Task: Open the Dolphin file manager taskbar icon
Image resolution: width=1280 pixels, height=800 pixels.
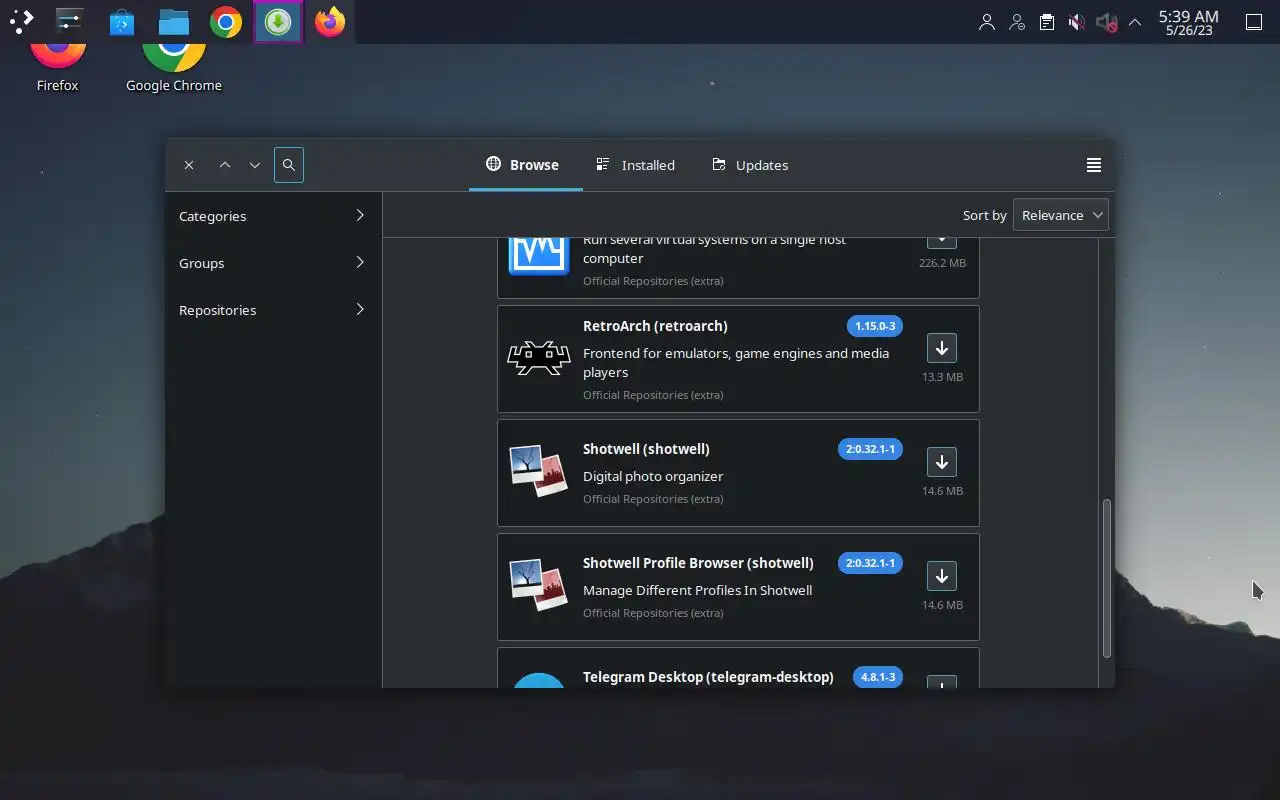Action: pyautogui.click(x=174, y=21)
